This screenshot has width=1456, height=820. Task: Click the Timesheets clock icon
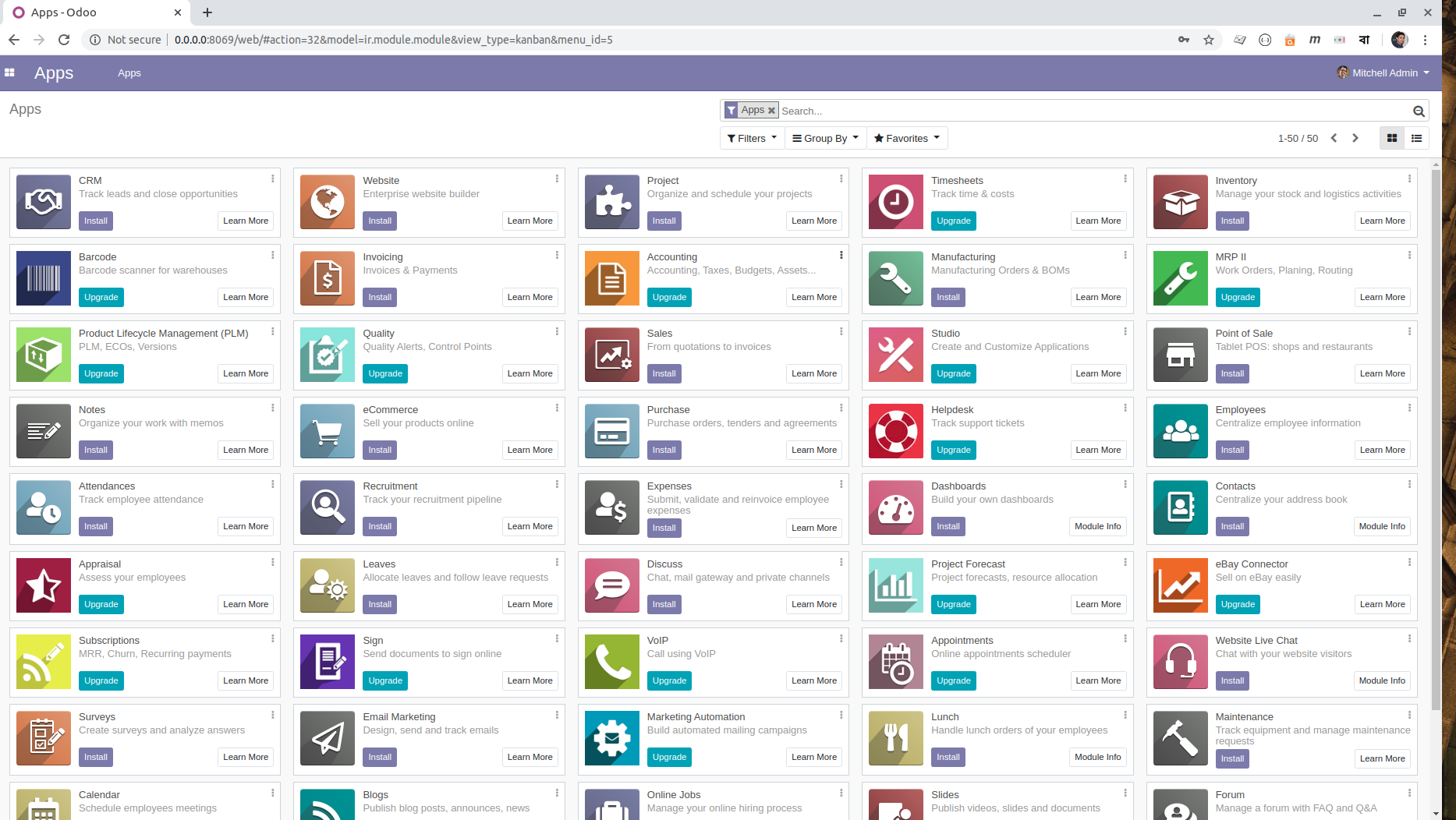point(896,202)
